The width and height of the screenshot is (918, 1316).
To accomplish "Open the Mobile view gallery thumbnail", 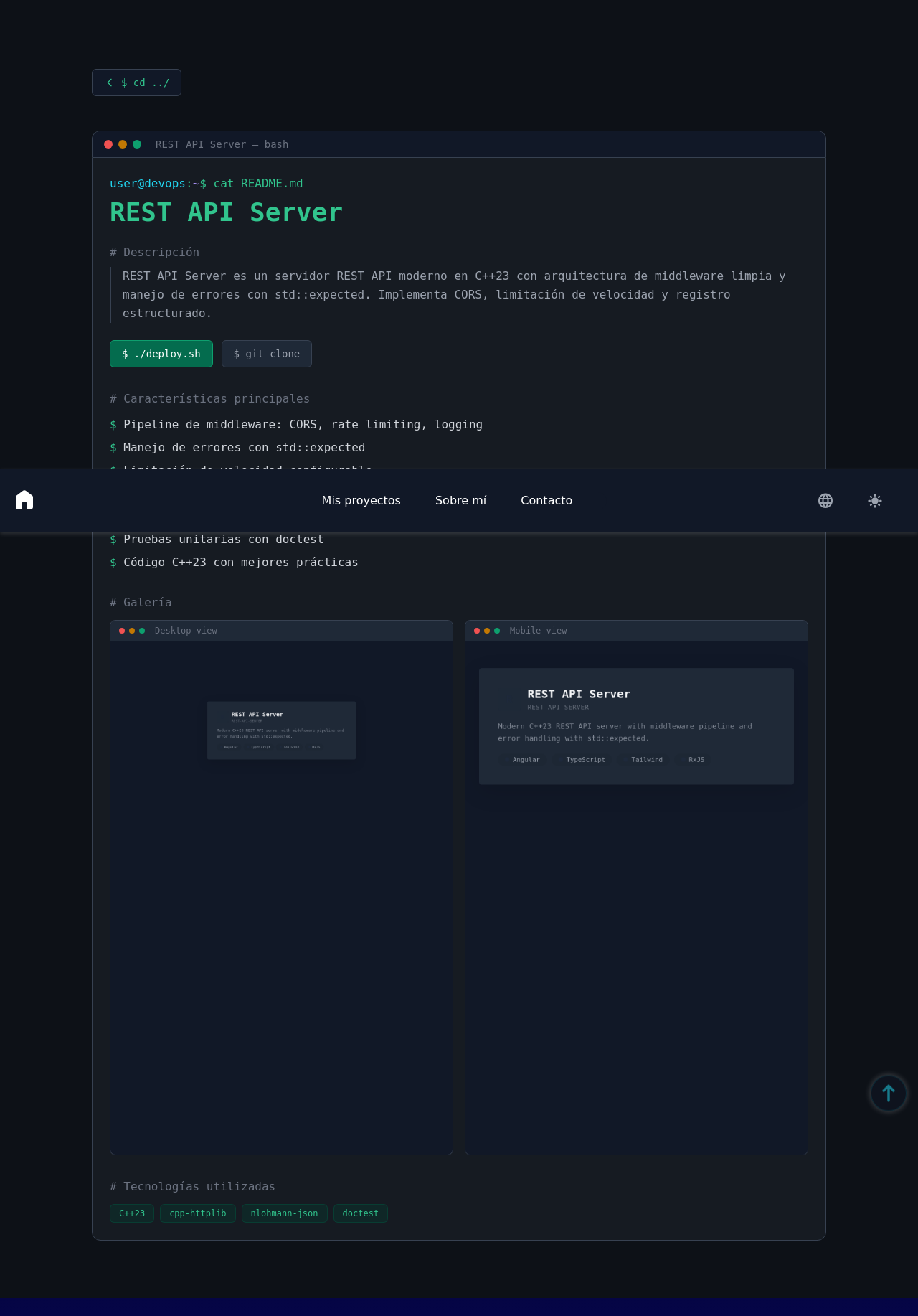I will (636, 897).
